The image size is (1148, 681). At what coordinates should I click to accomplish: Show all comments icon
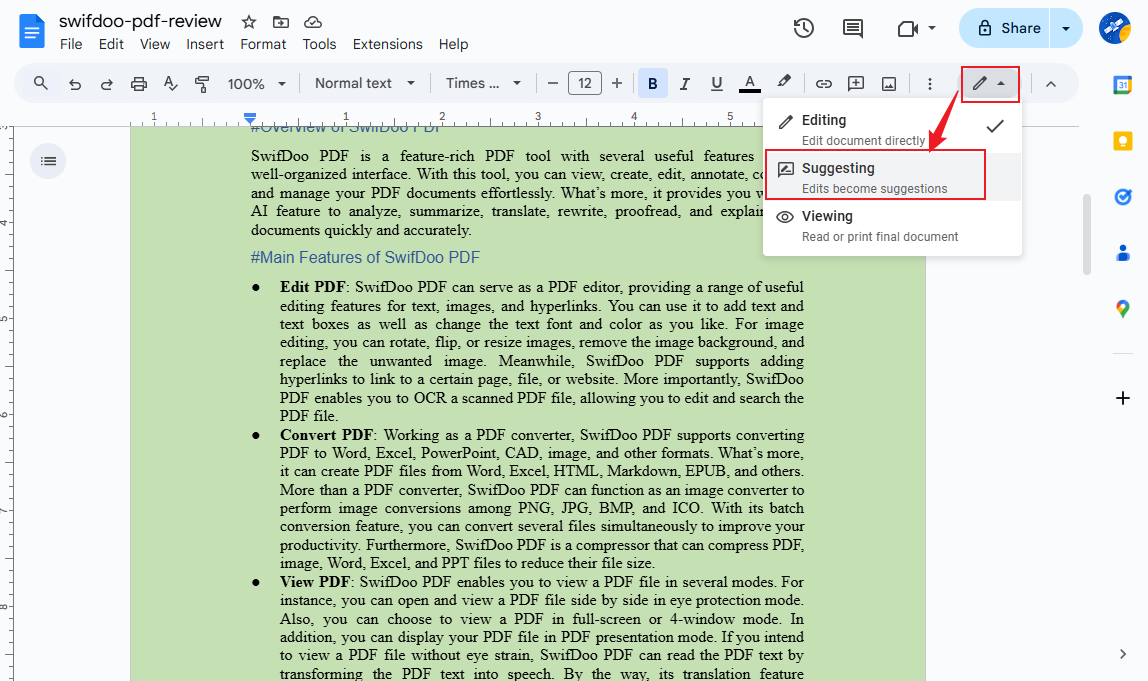[852, 29]
